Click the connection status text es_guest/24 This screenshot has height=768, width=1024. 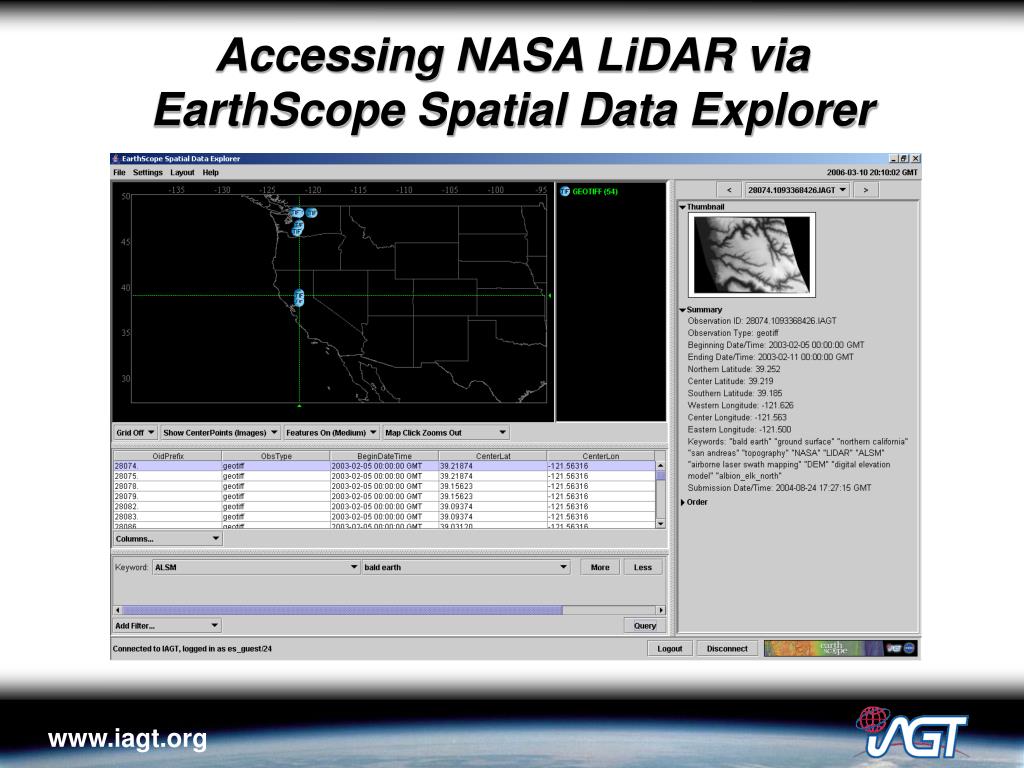(x=192, y=648)
